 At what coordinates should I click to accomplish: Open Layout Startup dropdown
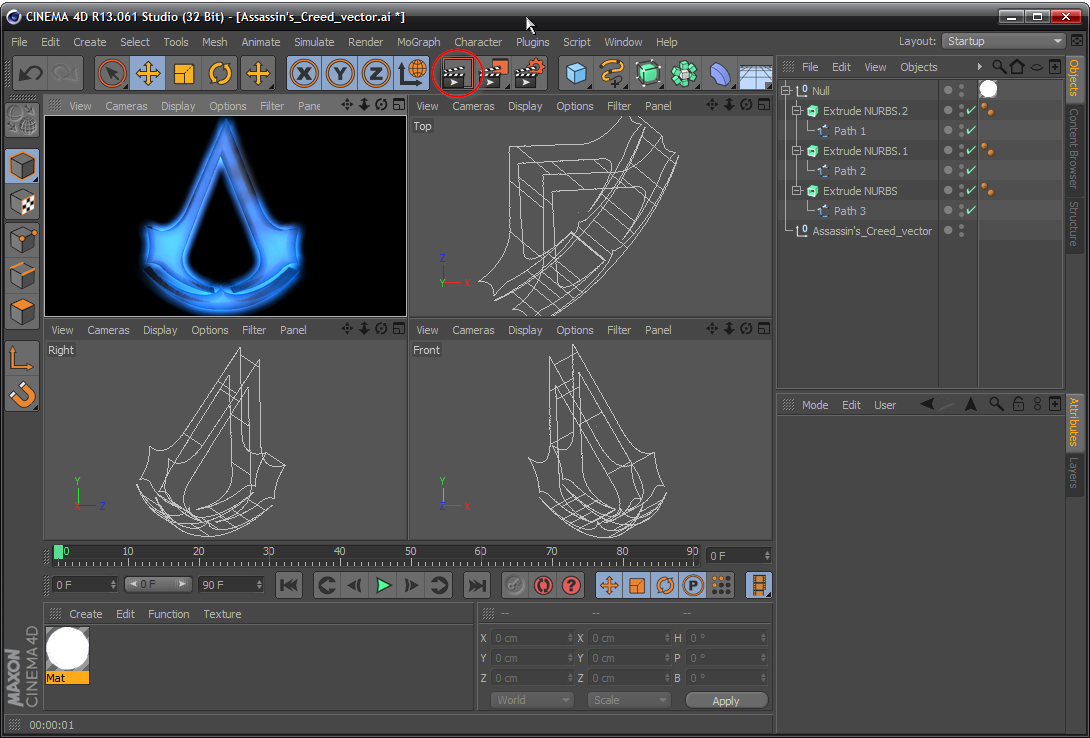click(x=1004, y=41)
